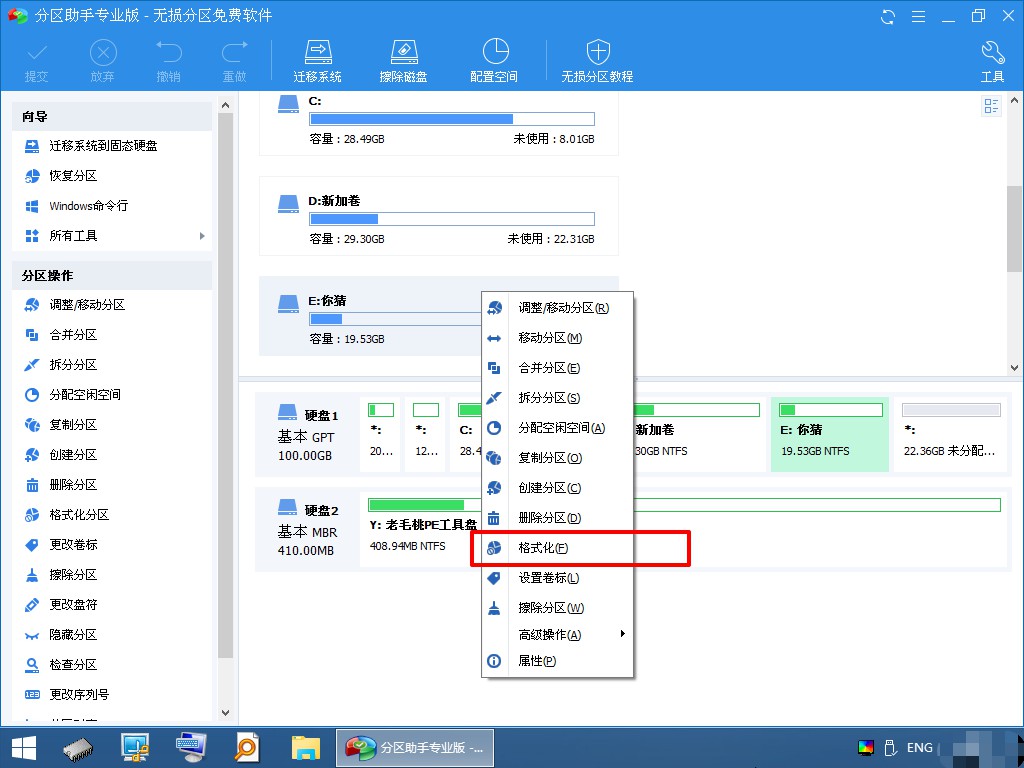Open the magnifier search tool on taskbar
Screen dimensions: 1024x768
click(x=247, y=748)
